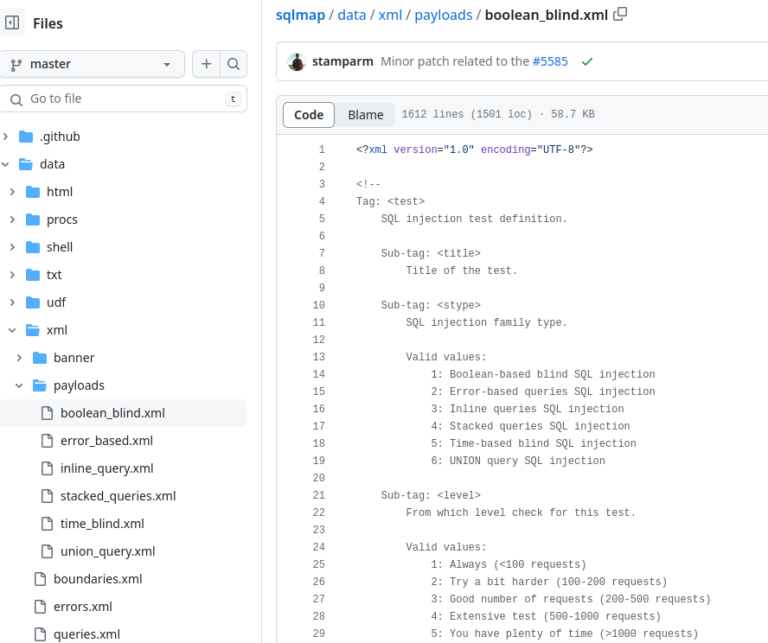
Task: Switch to the Blame tab
Action: [x=365, y=115]
